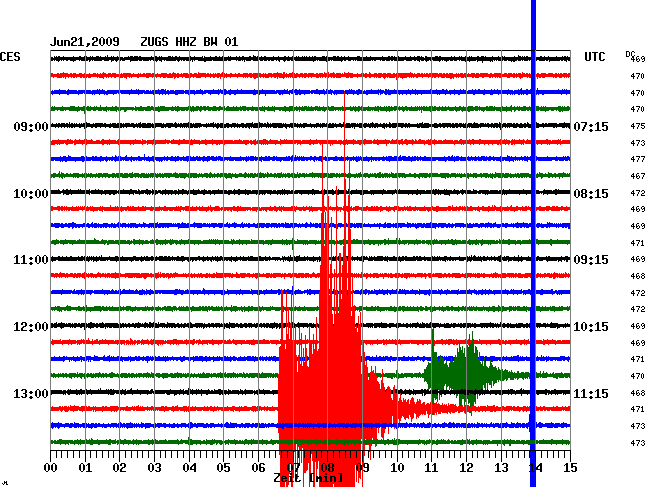
Task: Click minute tick label 03
Action: [x=154, y=468]
